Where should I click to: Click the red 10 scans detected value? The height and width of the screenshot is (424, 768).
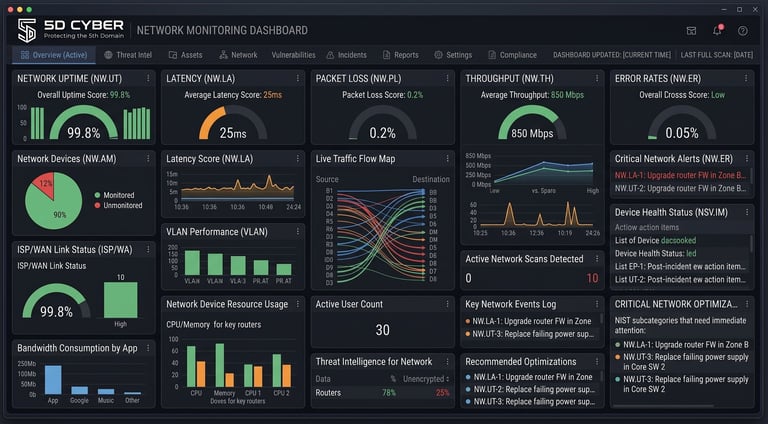pyautogui.click(x=593, y=279)
